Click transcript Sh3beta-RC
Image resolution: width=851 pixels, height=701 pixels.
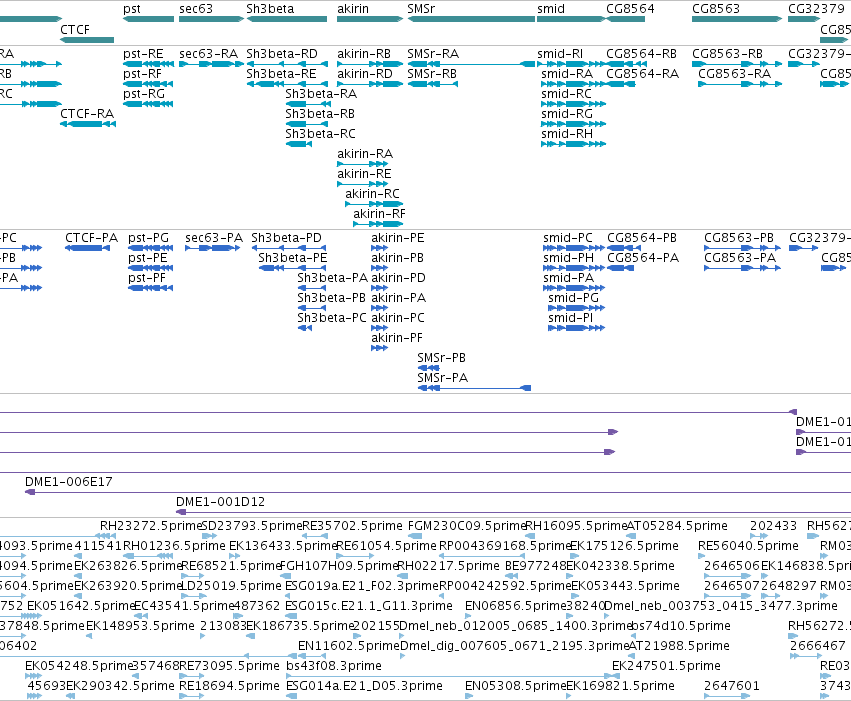point(321,134)
